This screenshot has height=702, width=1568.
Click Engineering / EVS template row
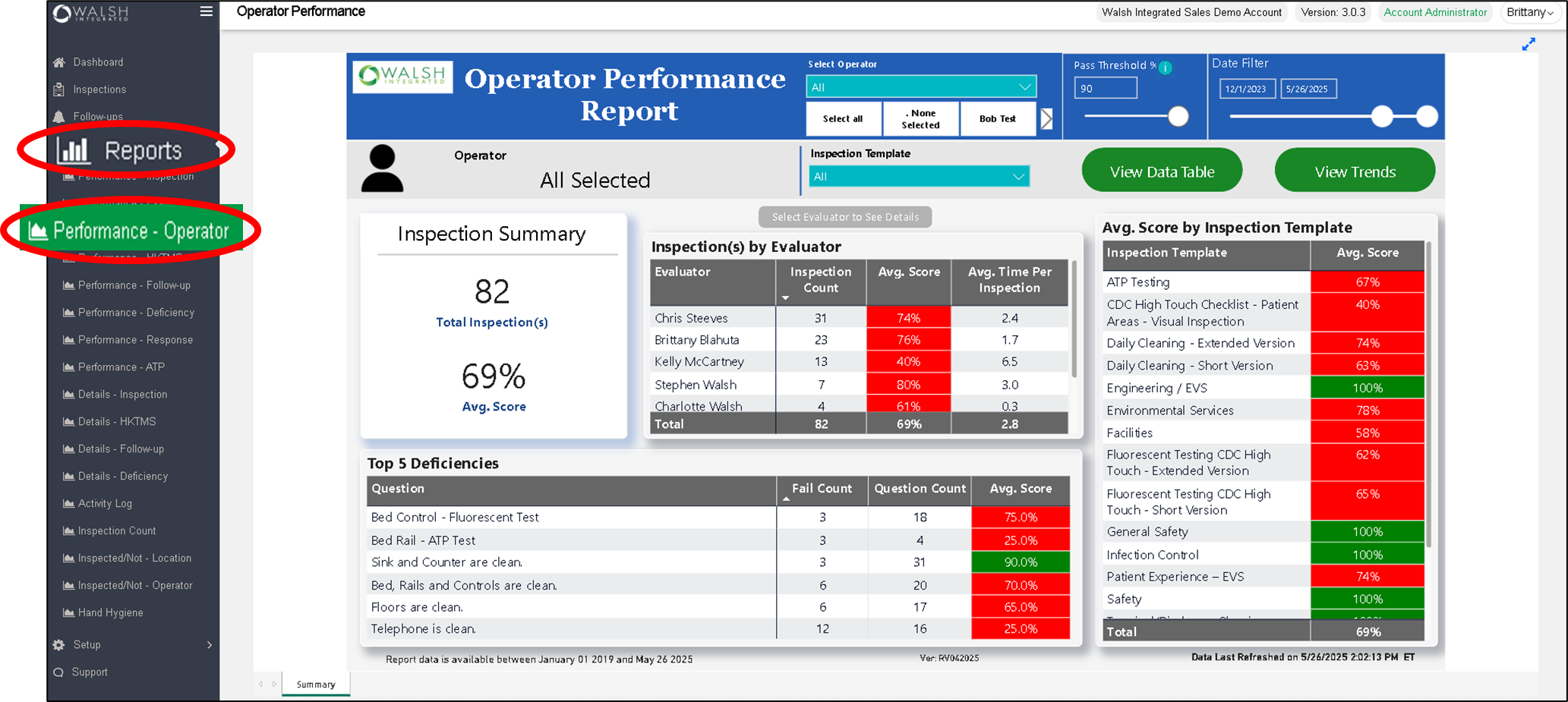[1264, 388]
